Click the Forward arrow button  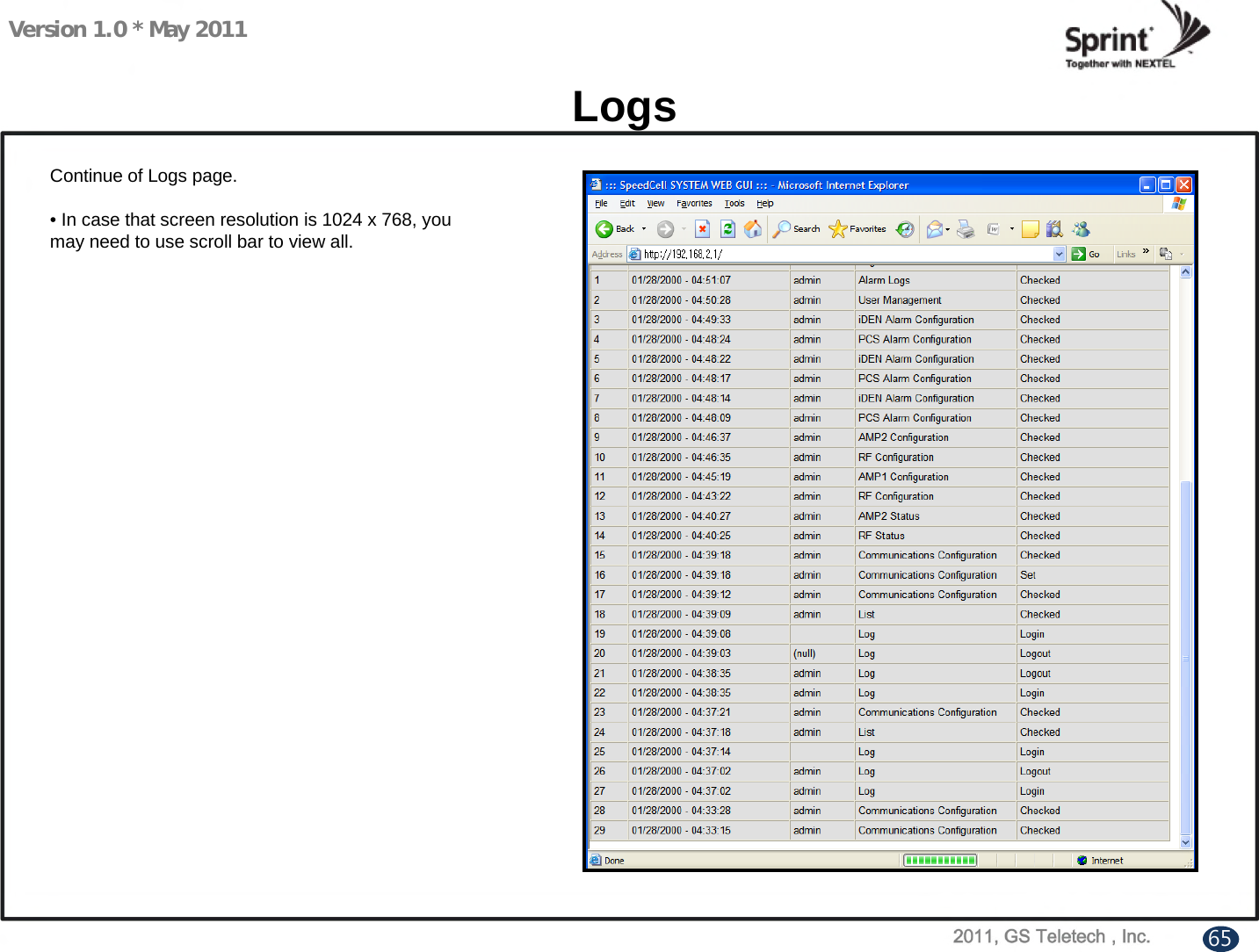(666, 229)
